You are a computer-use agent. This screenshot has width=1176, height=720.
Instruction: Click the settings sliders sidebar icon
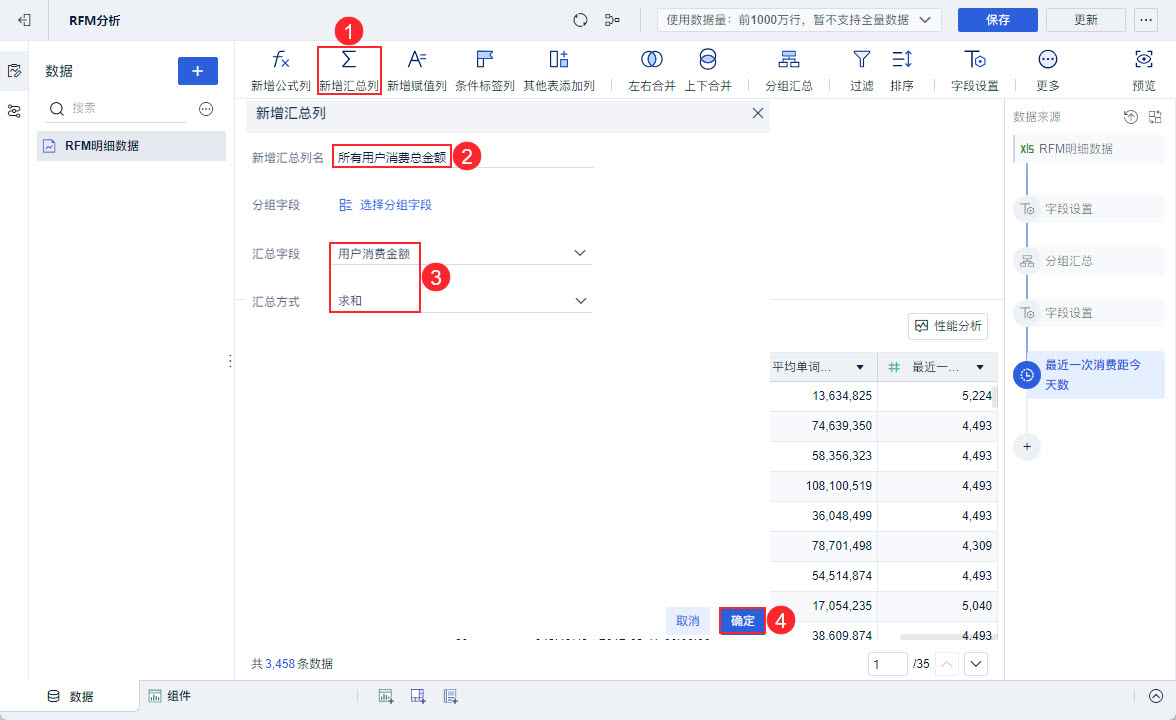click(14, 111)
